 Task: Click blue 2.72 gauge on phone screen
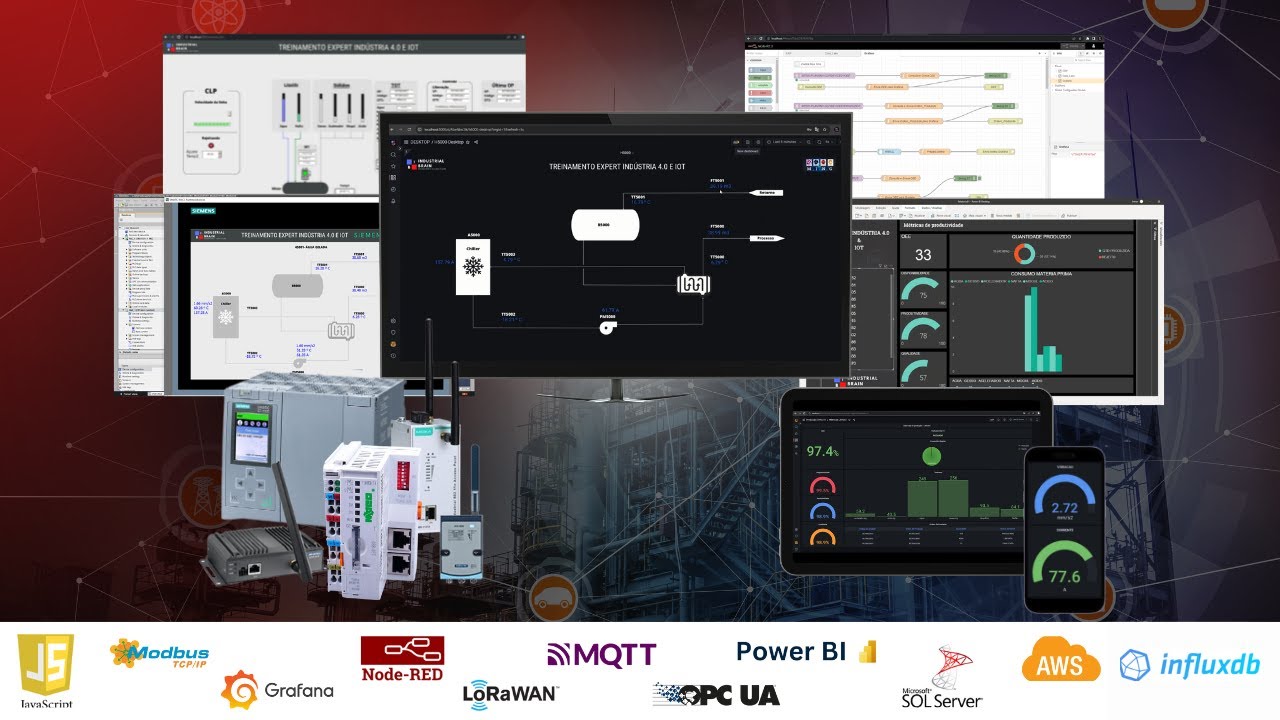(x=1065, y=497)
